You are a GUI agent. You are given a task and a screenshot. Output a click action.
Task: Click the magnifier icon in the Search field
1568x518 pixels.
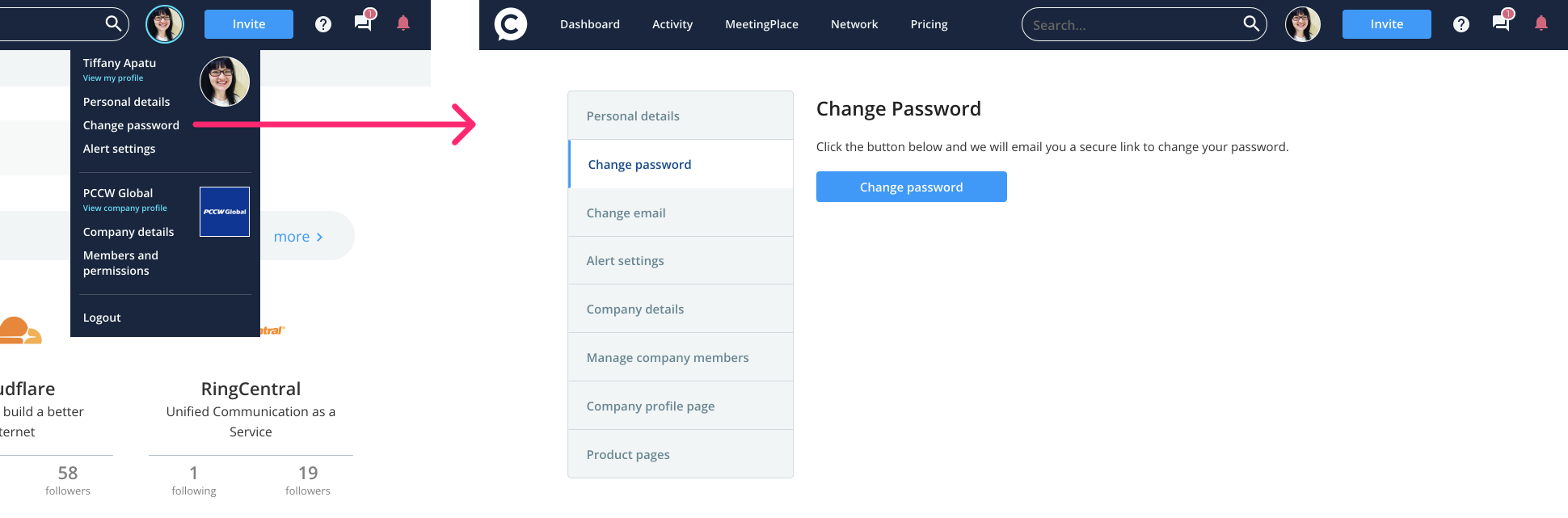coord(1250,24)
